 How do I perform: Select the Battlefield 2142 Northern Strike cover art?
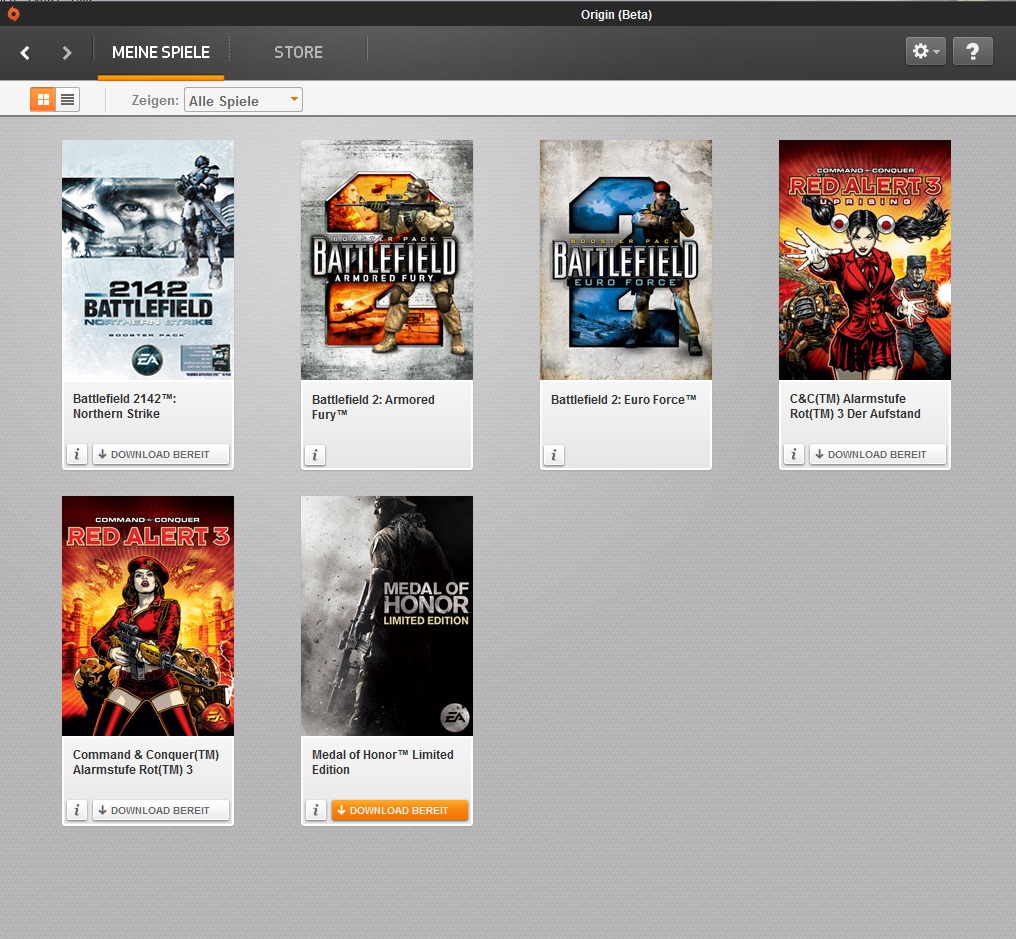pos(148,260)
